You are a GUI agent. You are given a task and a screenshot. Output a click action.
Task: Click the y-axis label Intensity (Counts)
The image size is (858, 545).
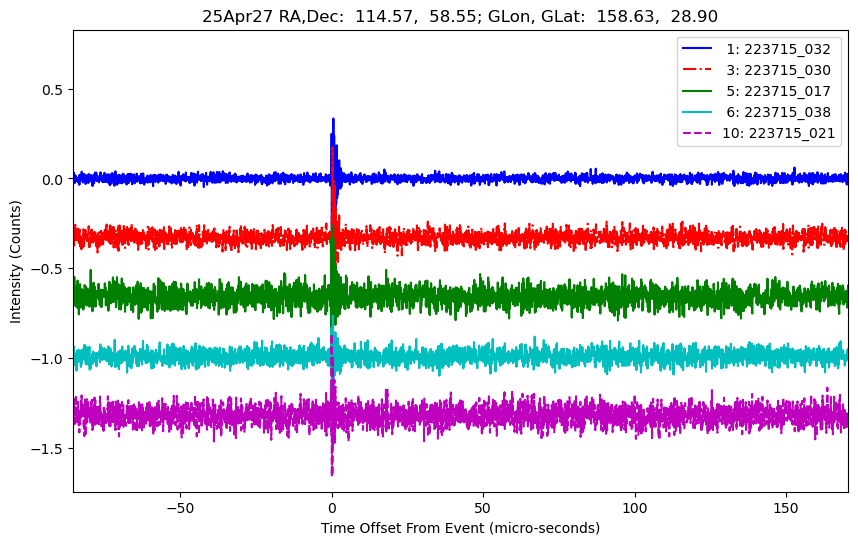15,262
